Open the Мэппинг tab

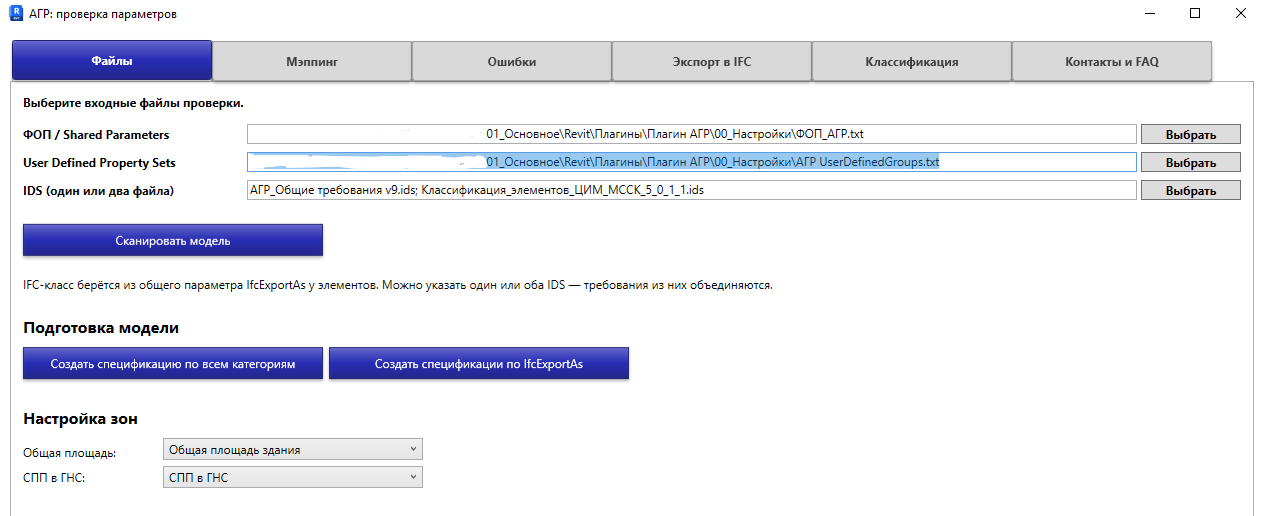point(312,61)
